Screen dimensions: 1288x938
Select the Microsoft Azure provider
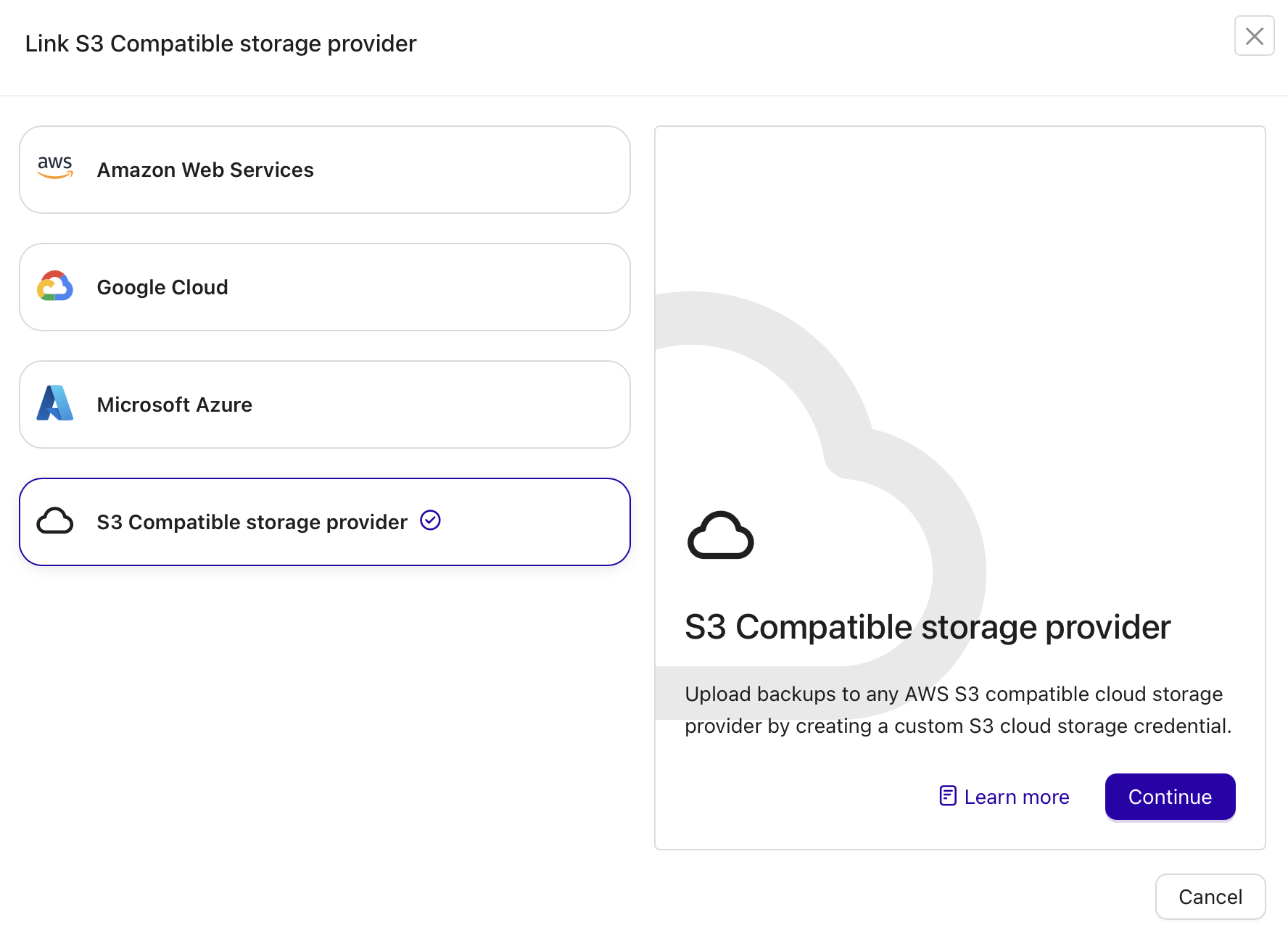pos(324,404)
